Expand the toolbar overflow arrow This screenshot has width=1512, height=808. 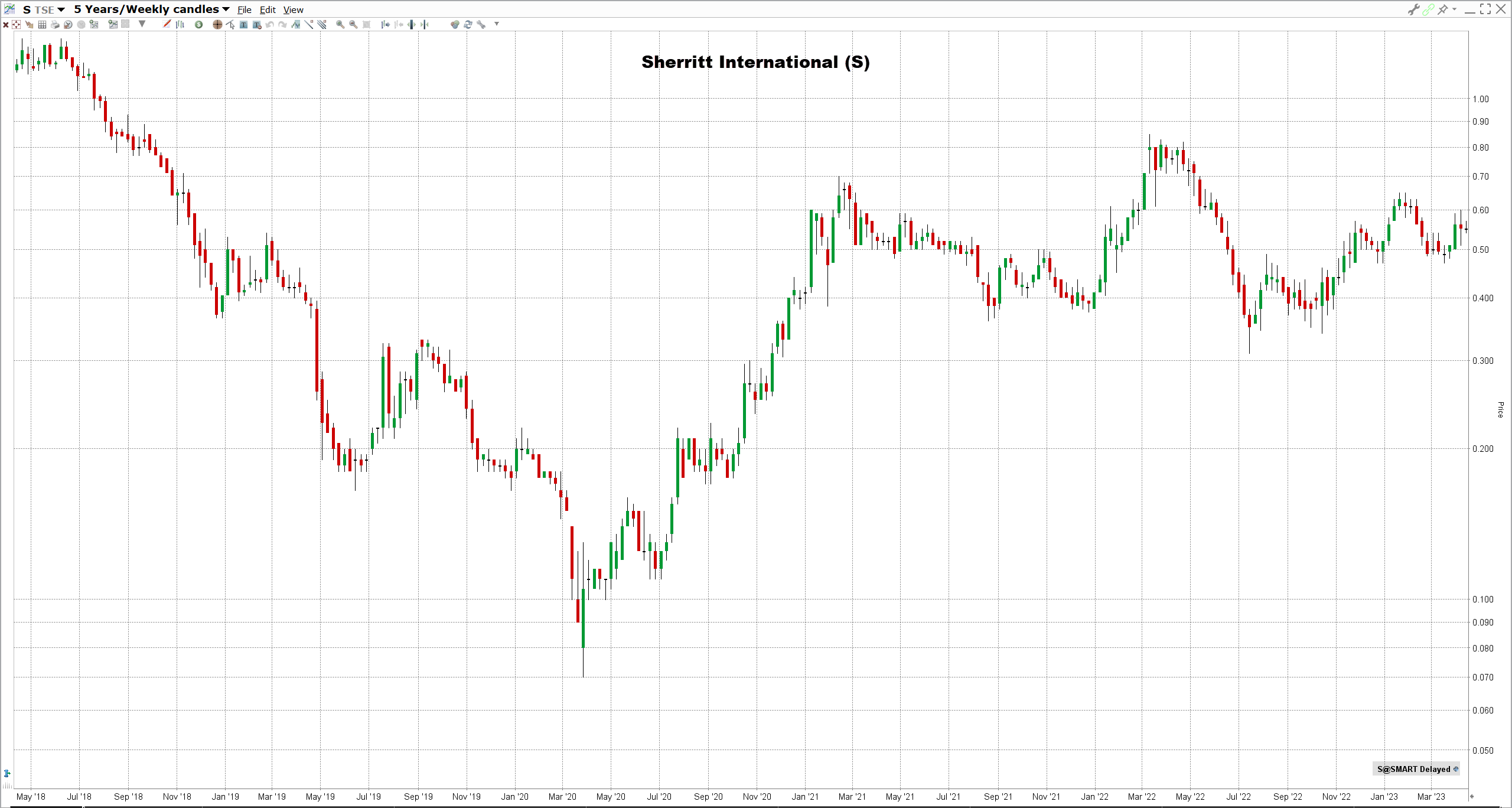point(497,24)
